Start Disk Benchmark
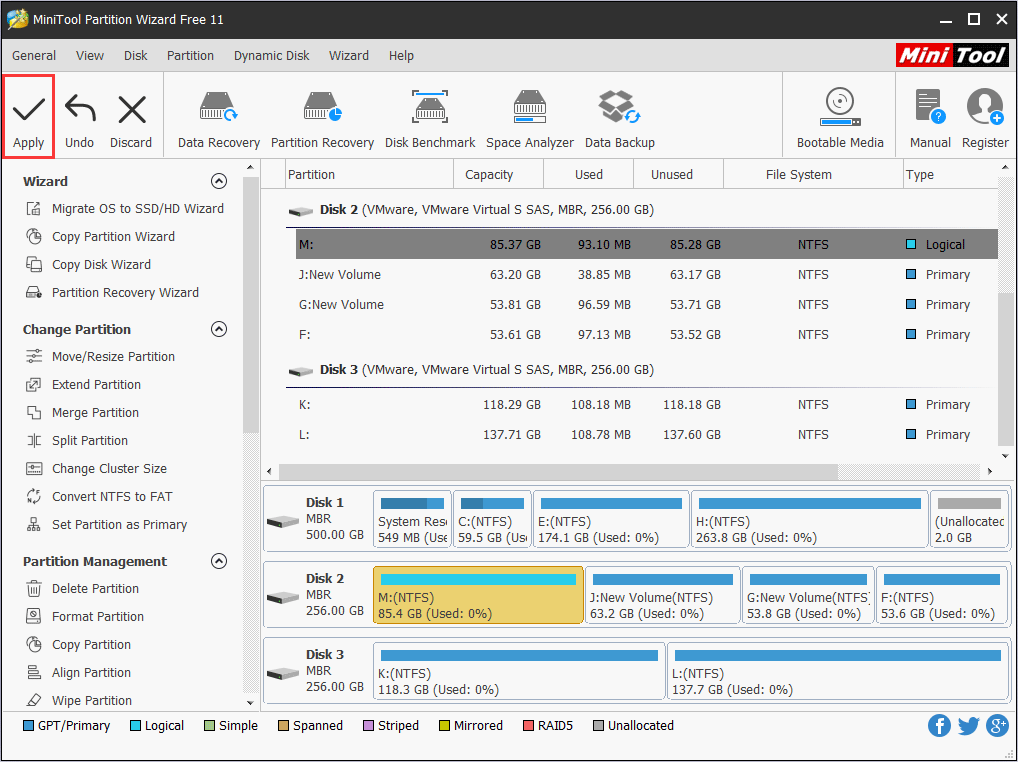1018x762 pixels. click(x=430, y=120)
